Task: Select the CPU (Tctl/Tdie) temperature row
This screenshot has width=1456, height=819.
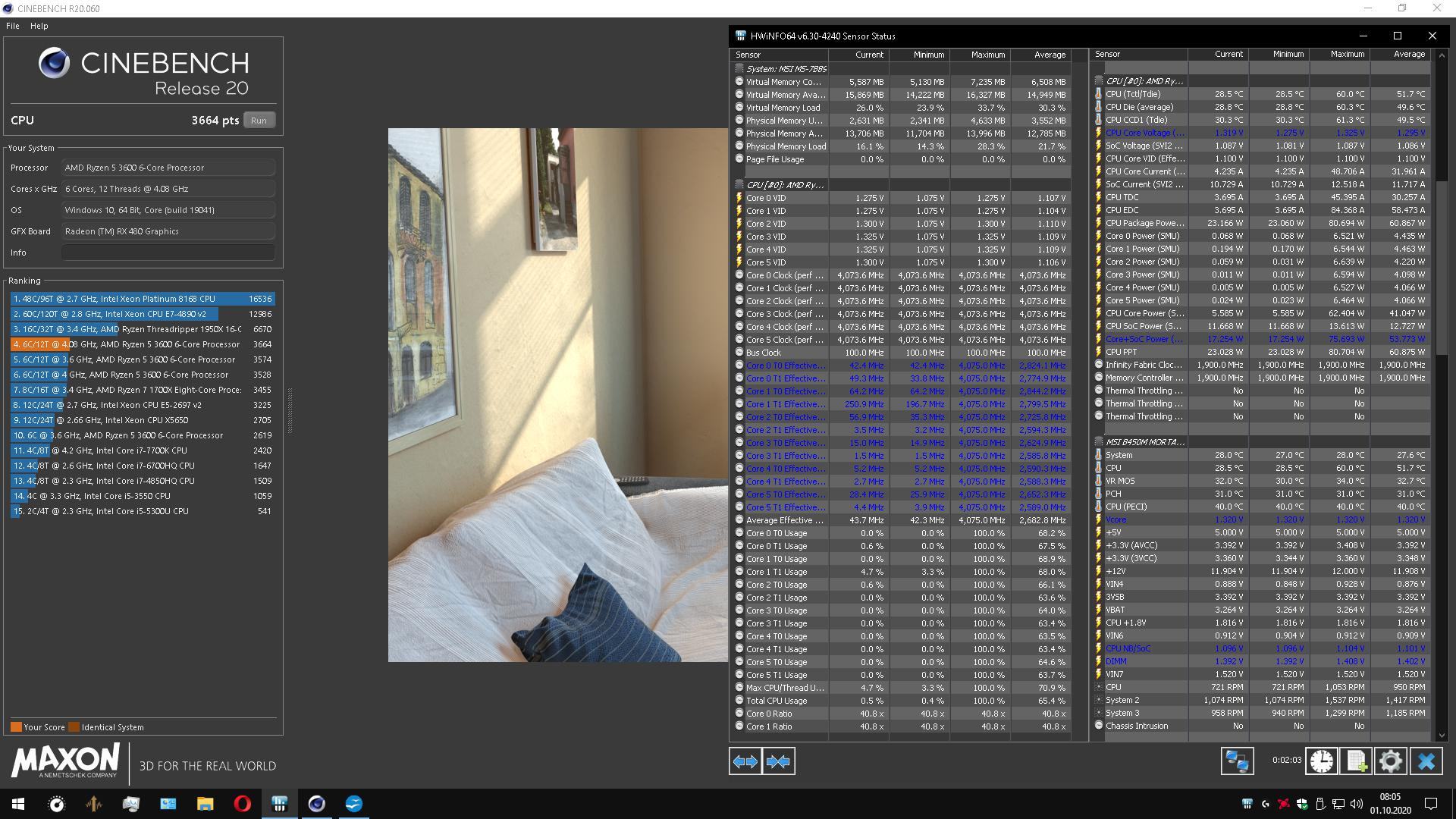Action: [x=1261, y=94]
